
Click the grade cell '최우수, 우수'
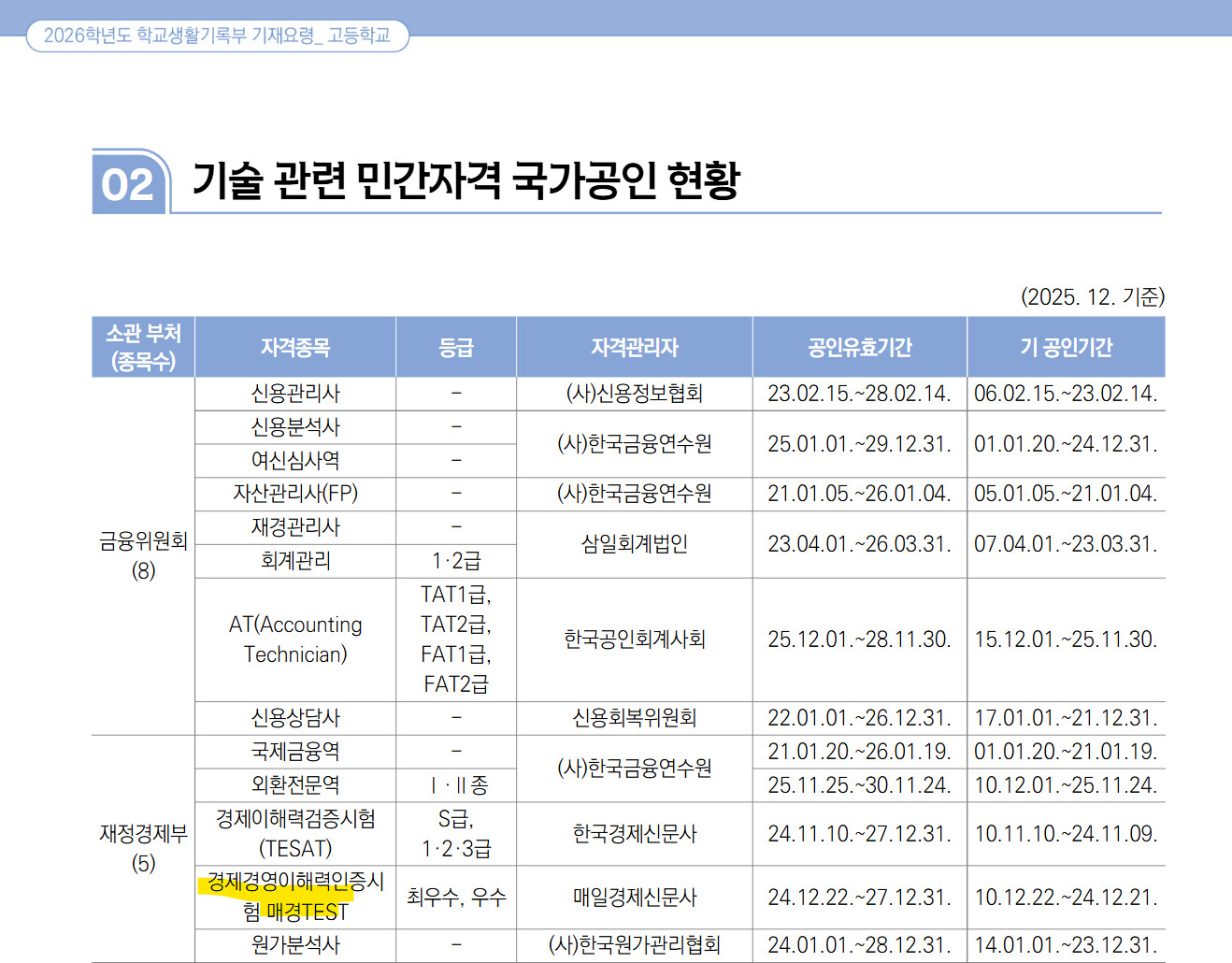pos(456,898)
